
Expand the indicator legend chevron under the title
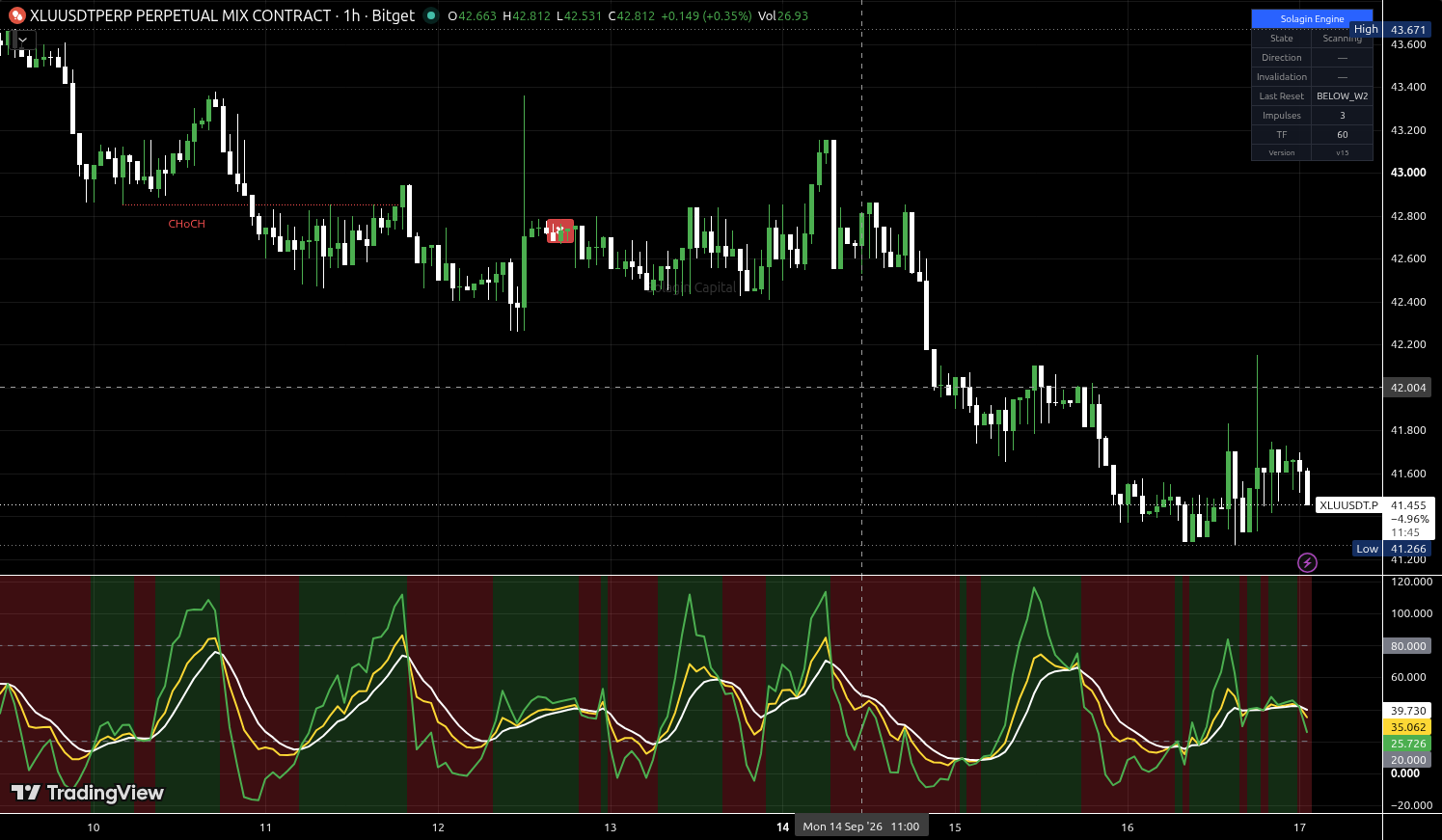[23, 41]
